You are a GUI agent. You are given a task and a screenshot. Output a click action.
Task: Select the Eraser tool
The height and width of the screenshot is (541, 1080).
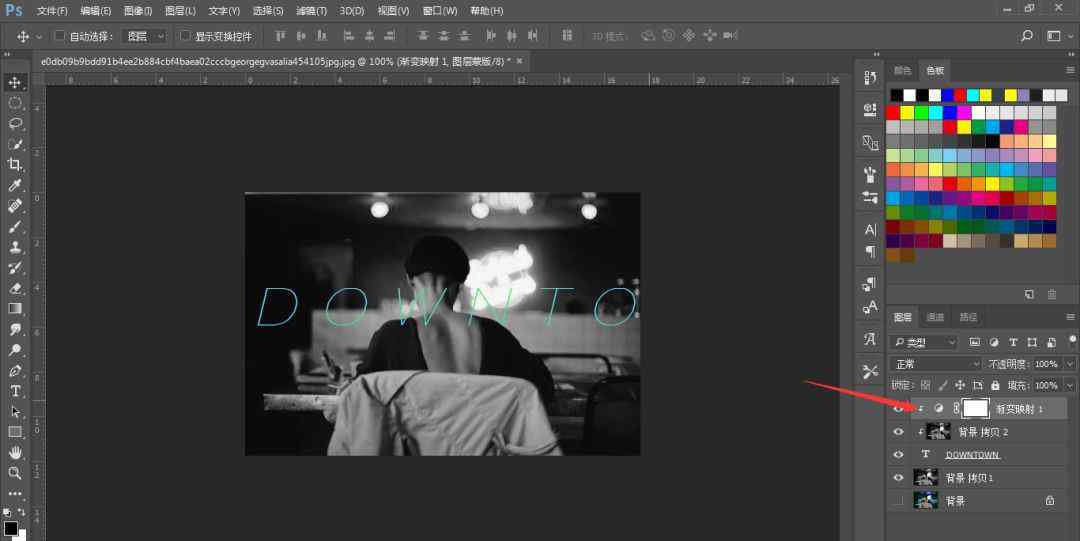[14, 288]
